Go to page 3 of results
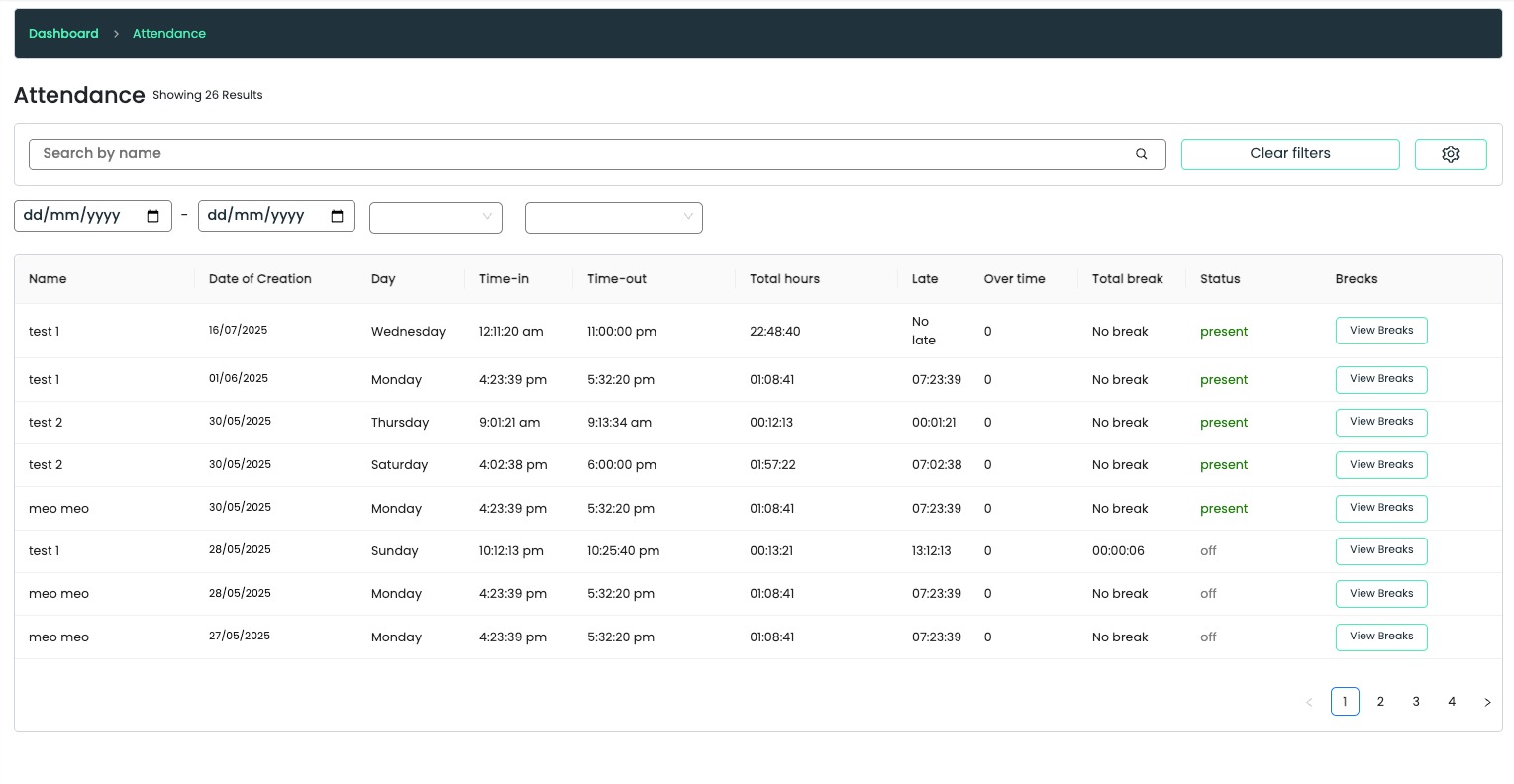 click(1416, 701)
